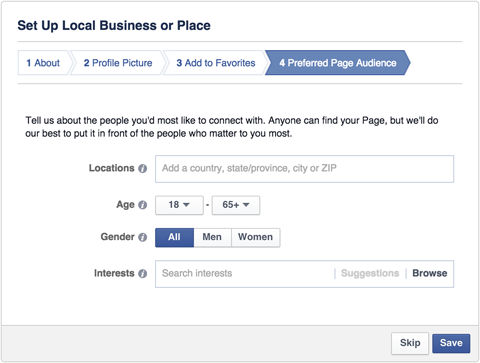480x363 pixels.
Task: Show interest Suggestions
Action: pyautogui.click(x=370, y=273)
